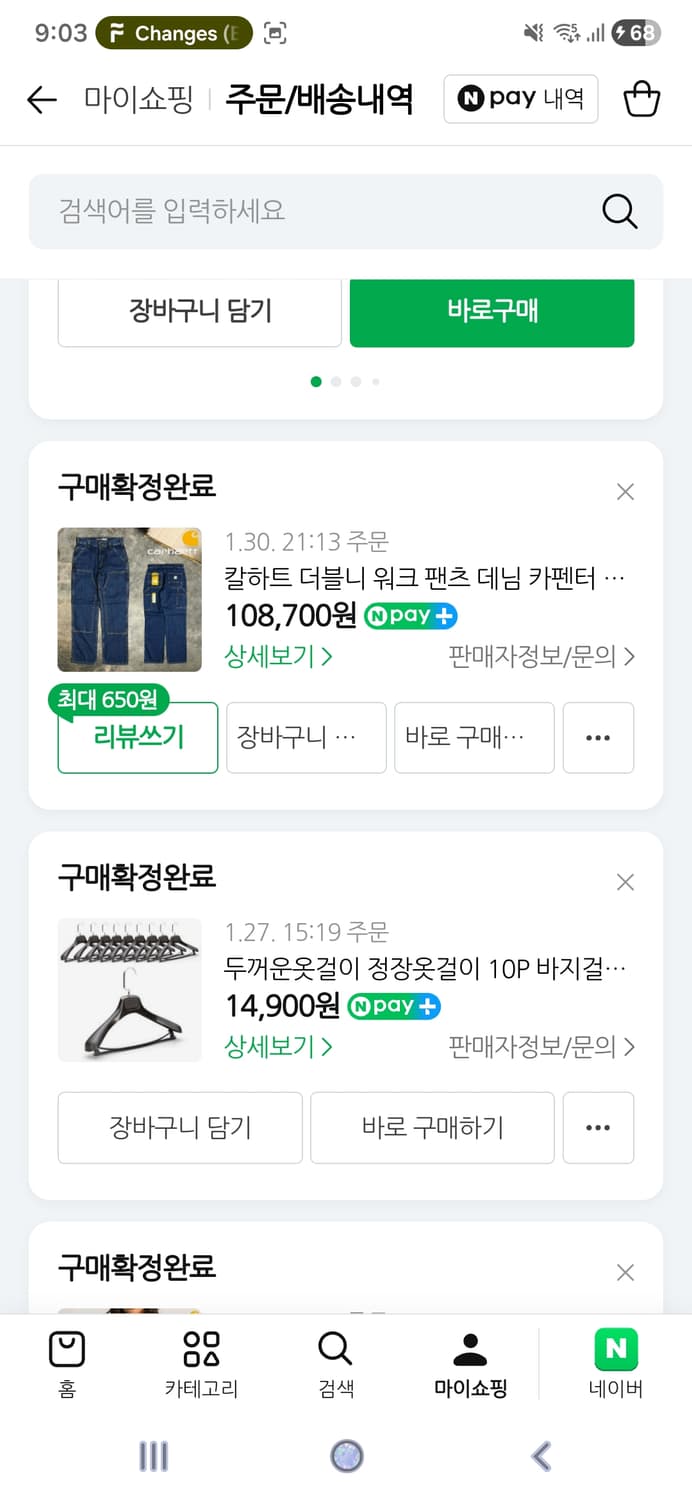Screen dimensions: 692x1500
Task: Close the hanger order card via X
Action: coord(625,881)
